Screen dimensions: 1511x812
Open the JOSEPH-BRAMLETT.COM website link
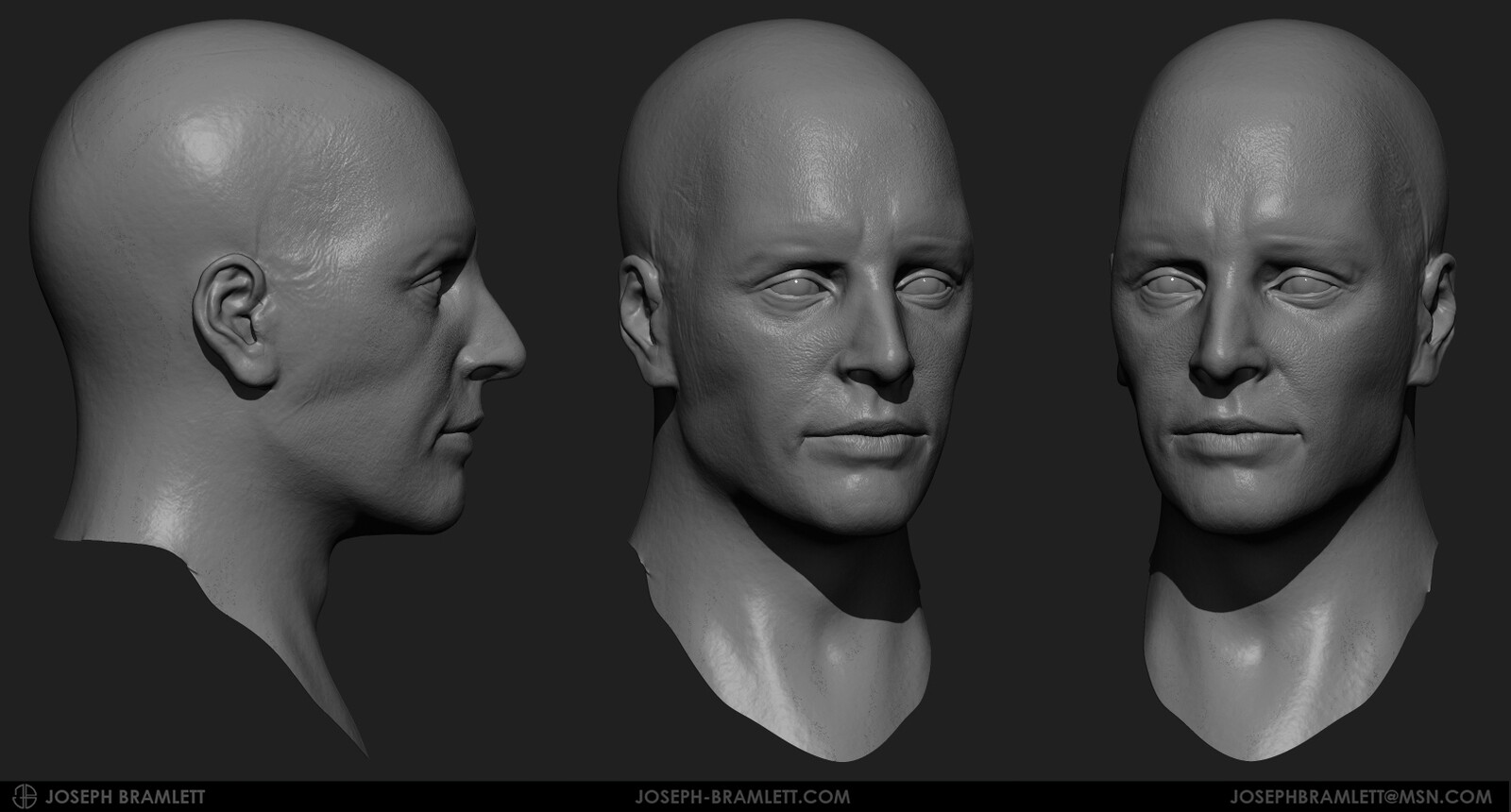pyautogui.click(x=744, y=797)
